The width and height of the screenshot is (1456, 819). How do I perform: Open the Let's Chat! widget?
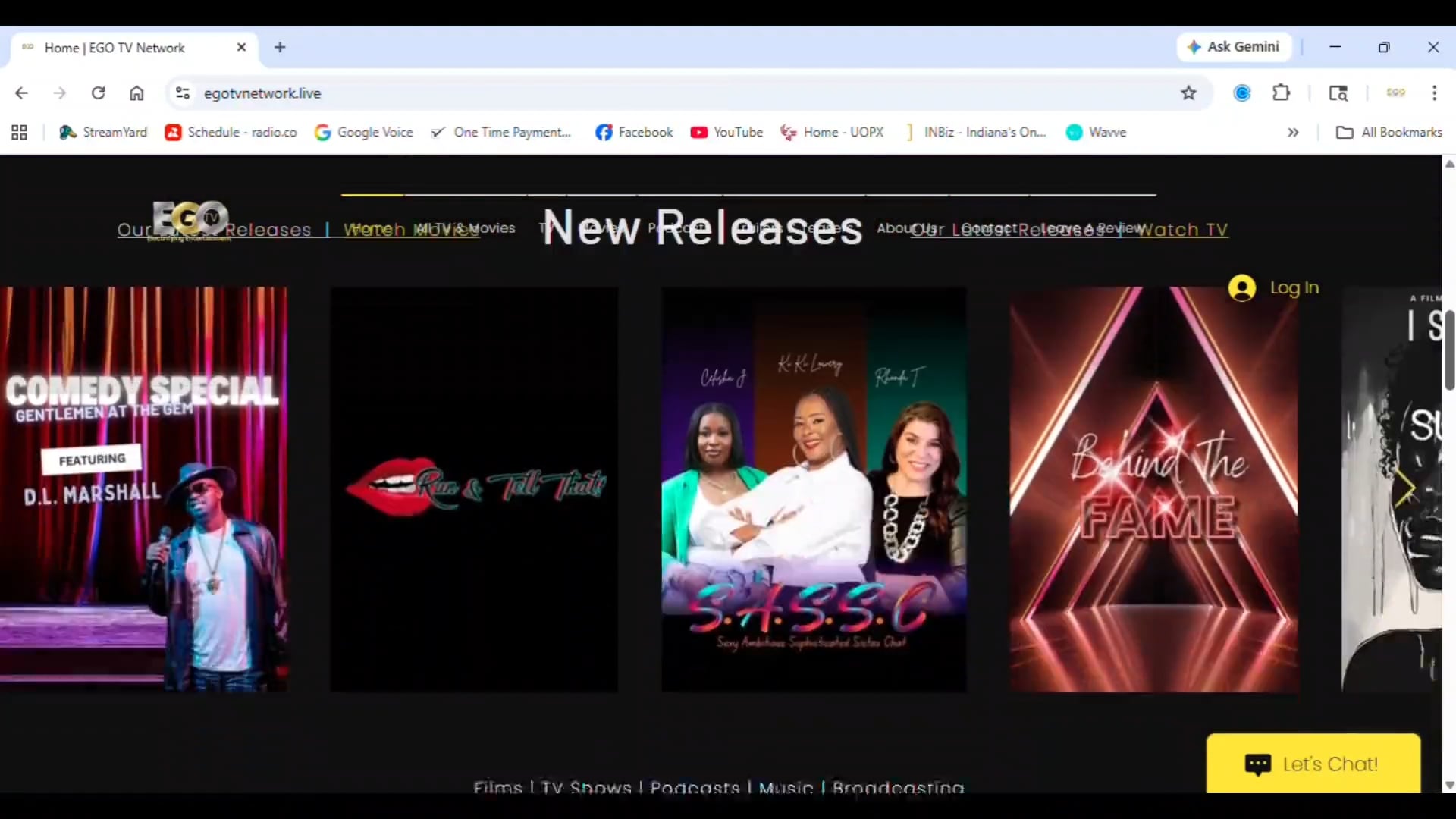click(x=1313, y=764)
